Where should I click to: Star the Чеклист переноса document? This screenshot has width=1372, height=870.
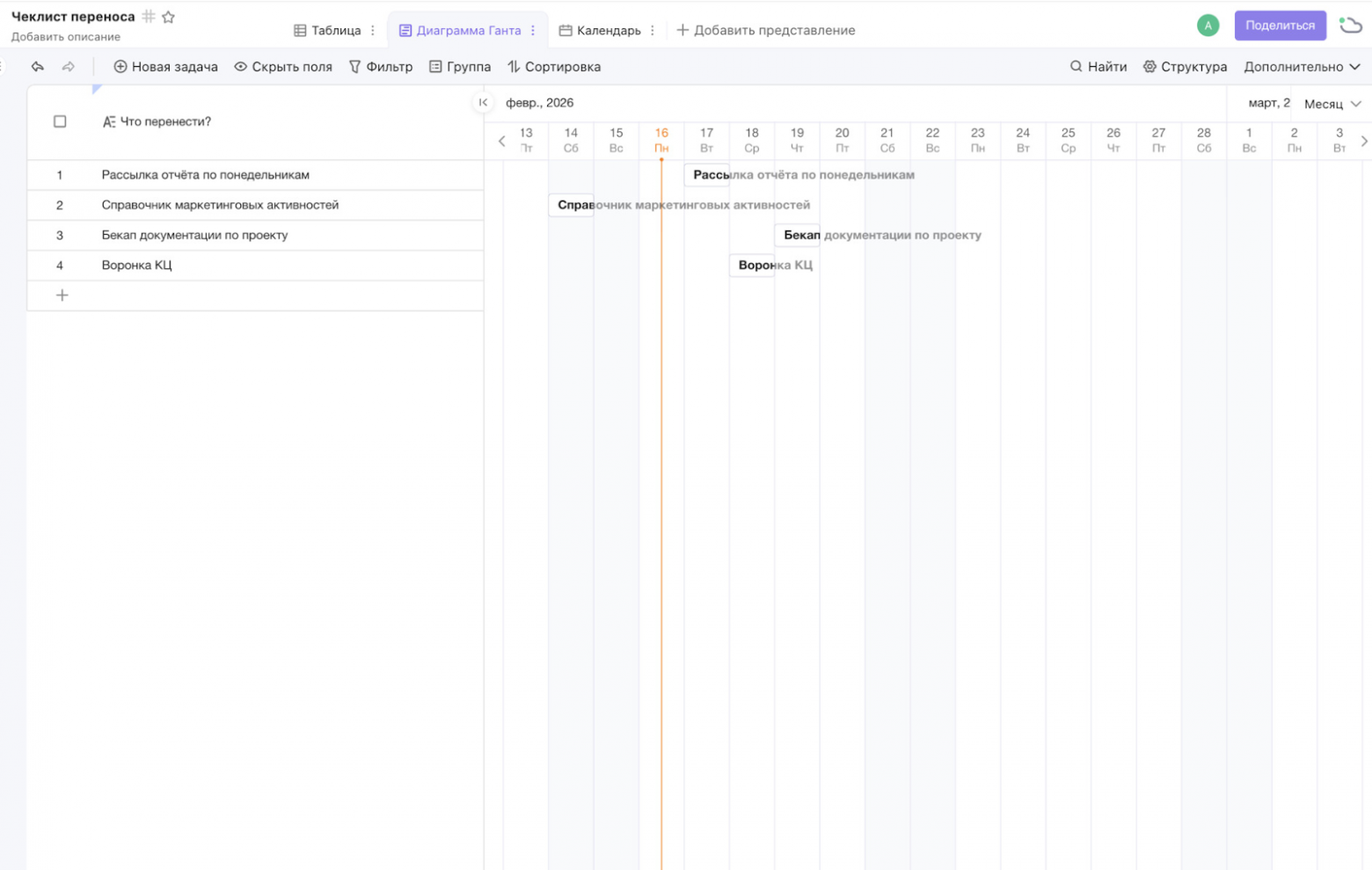click(x=168, y=16)
